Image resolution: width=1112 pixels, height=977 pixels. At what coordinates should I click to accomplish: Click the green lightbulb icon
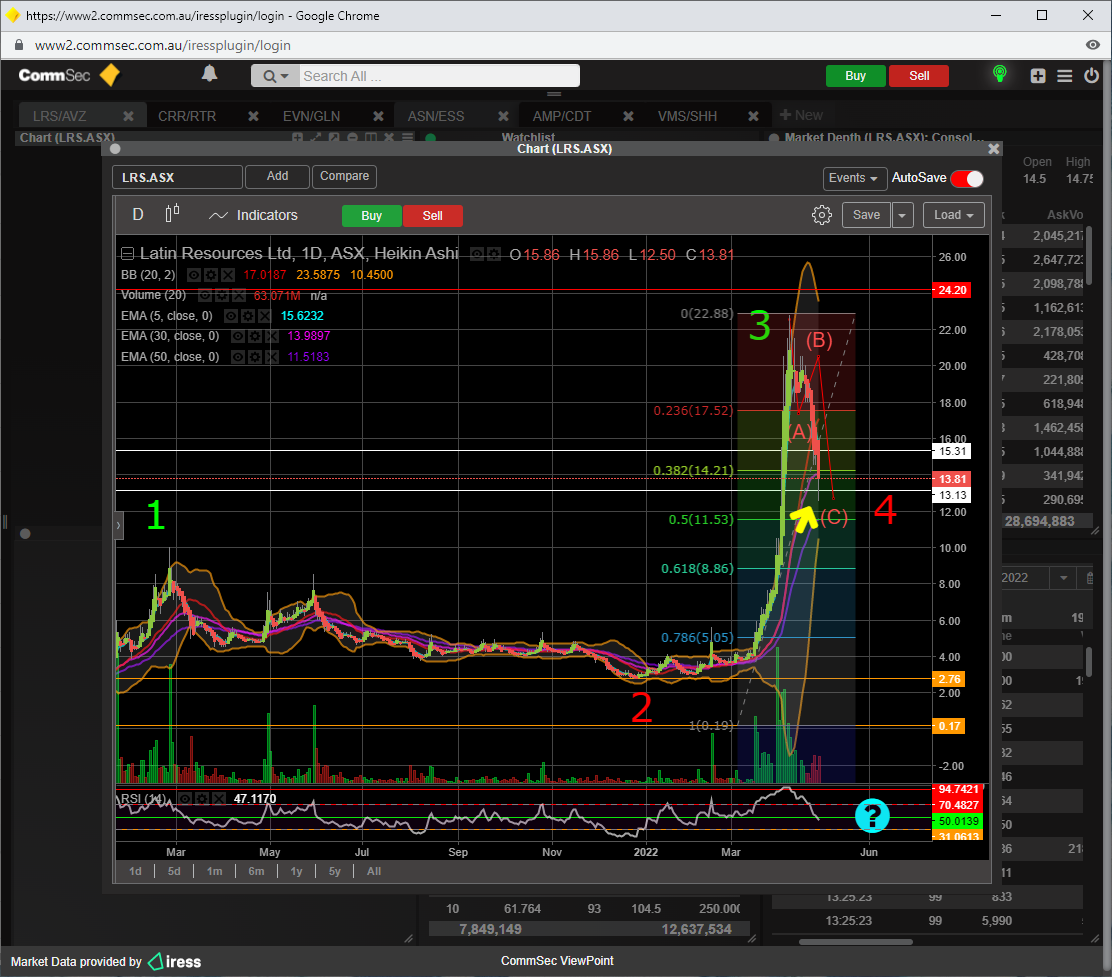click(x=998, y=75)
